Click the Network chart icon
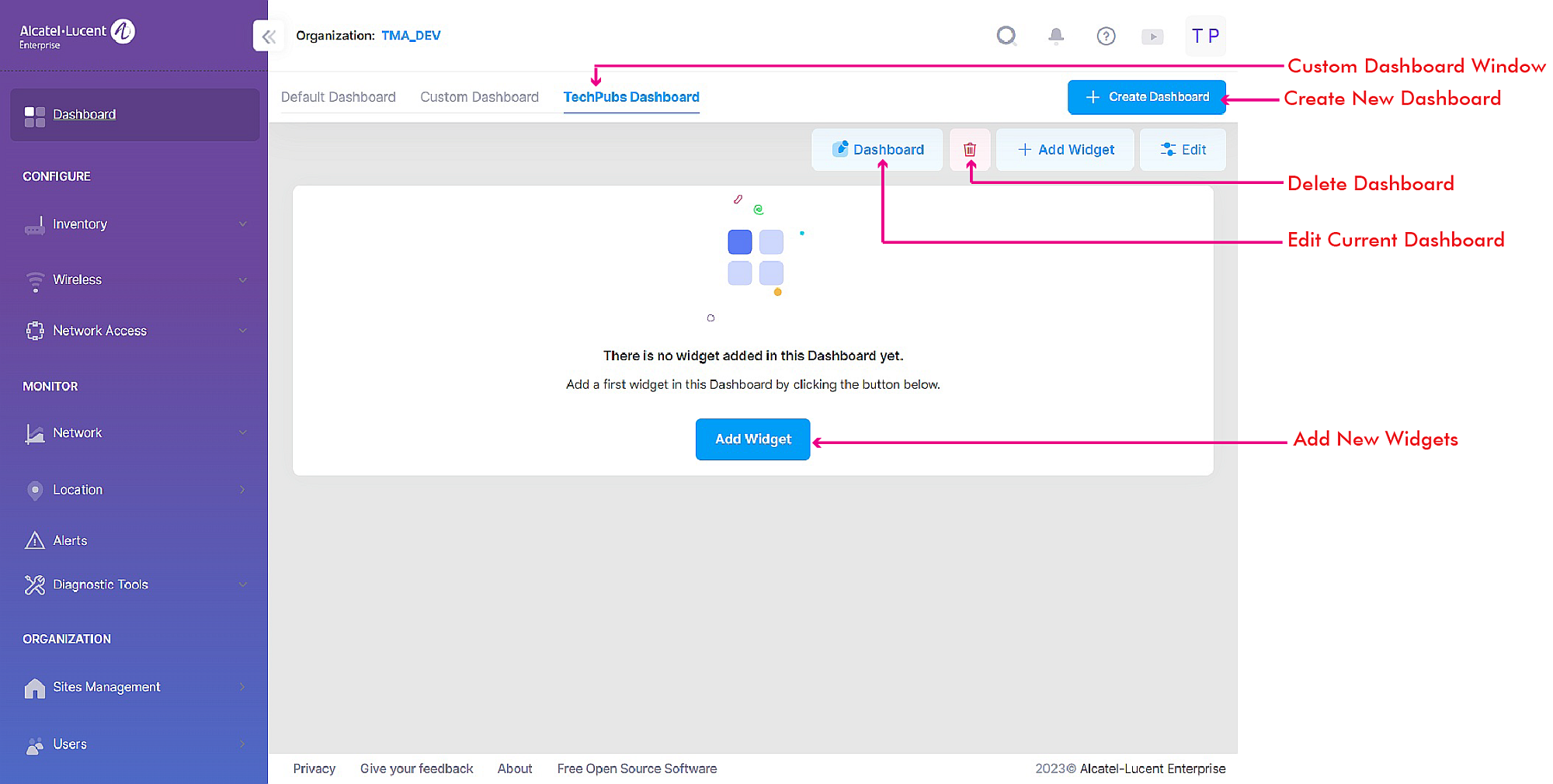This screenshot has width=1553, height=784. 35,433
